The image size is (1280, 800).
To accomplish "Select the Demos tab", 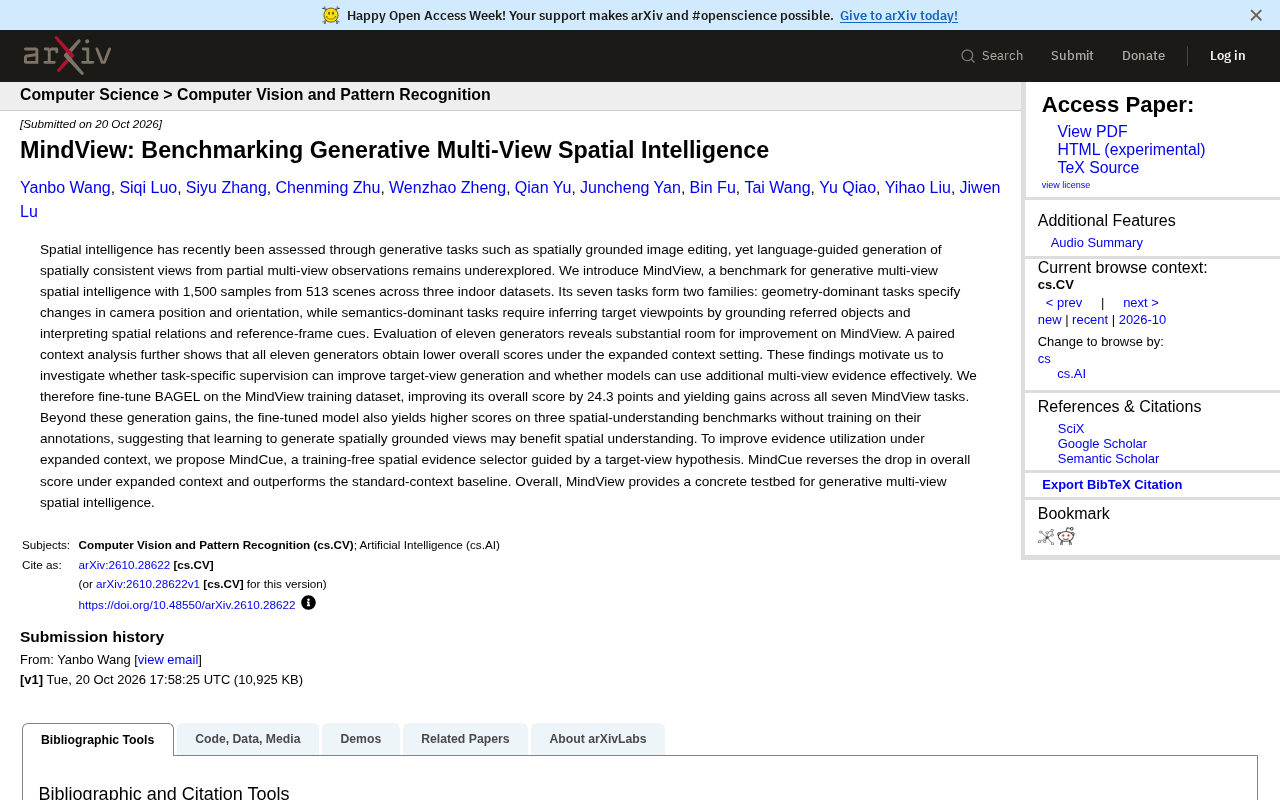I will [361, 739].
